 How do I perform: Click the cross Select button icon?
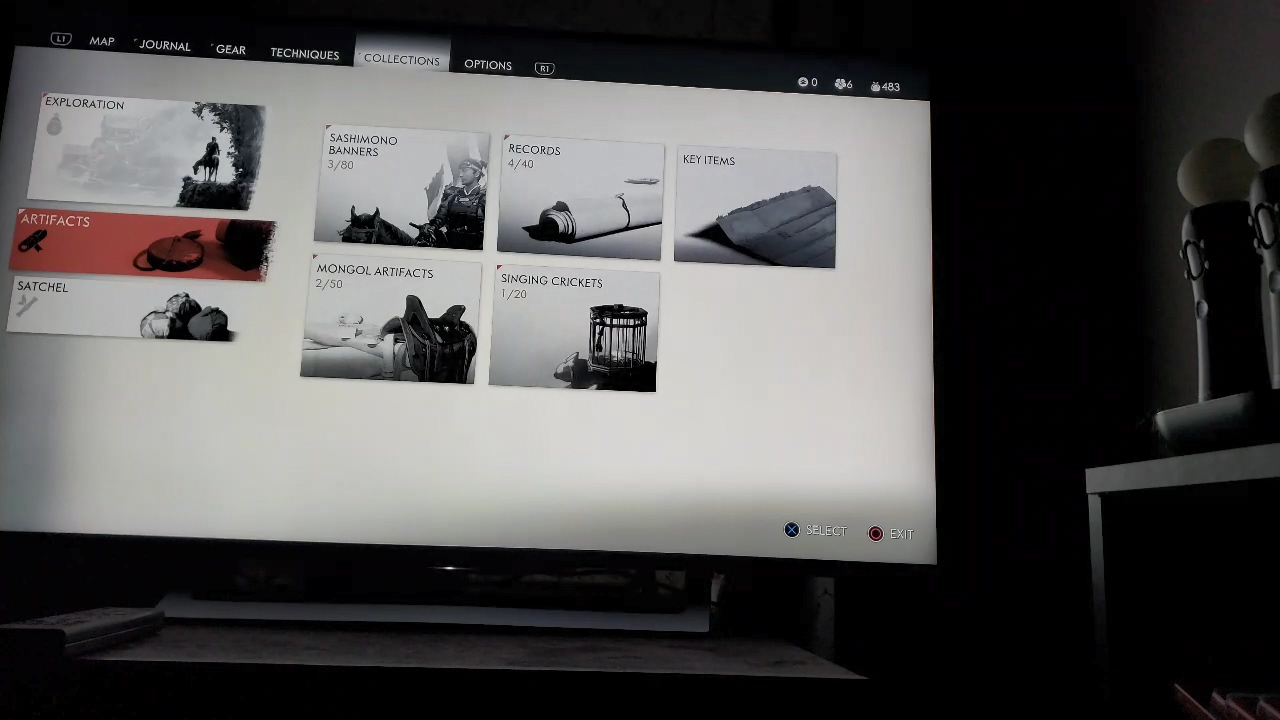(792, 530)
